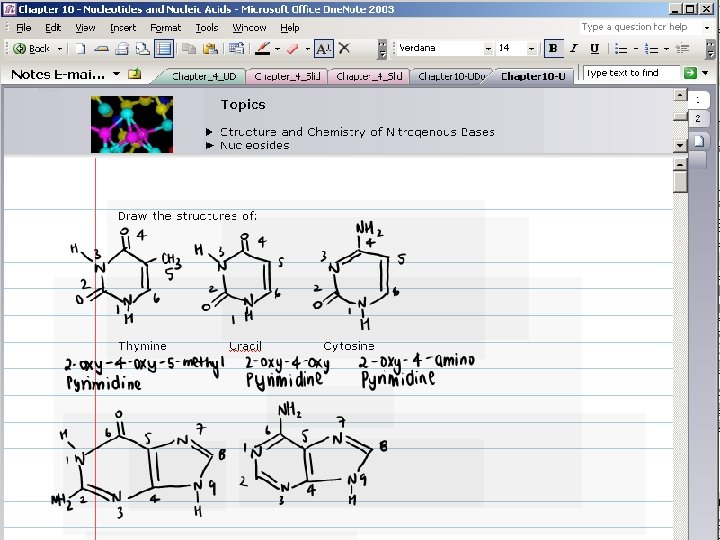Switch to Chapter10-UDy section tab
The image size is (720, 540).
point(452,76)
